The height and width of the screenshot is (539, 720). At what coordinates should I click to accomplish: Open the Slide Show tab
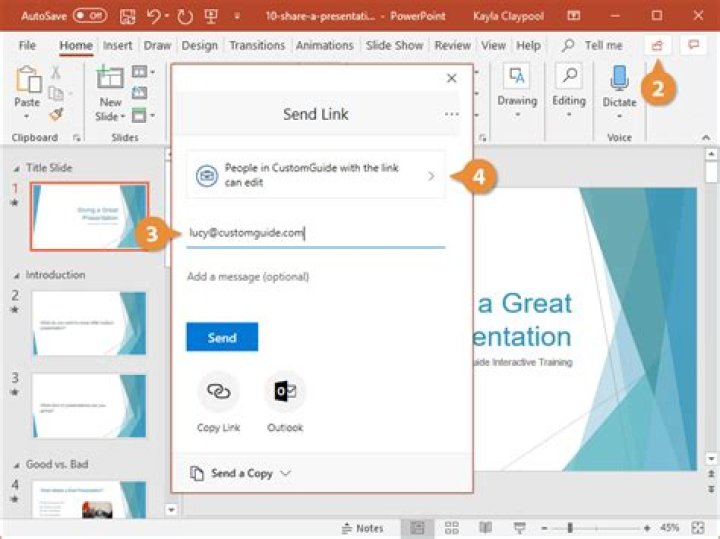pos(394,45)
